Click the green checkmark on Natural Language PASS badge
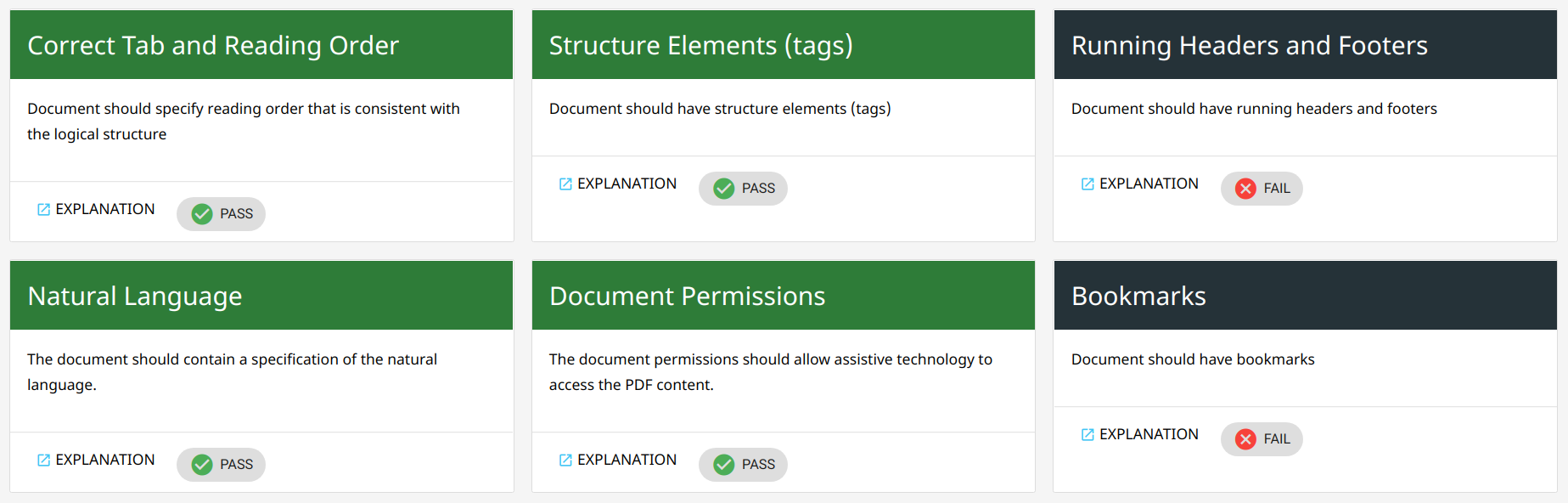The width and height of the screenshot is (1568, 503). 202,464
